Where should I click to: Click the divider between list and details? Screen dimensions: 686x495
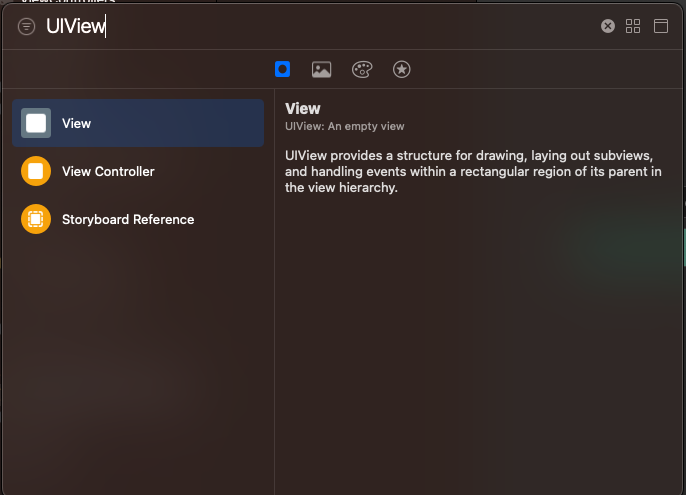coord(274,300)
